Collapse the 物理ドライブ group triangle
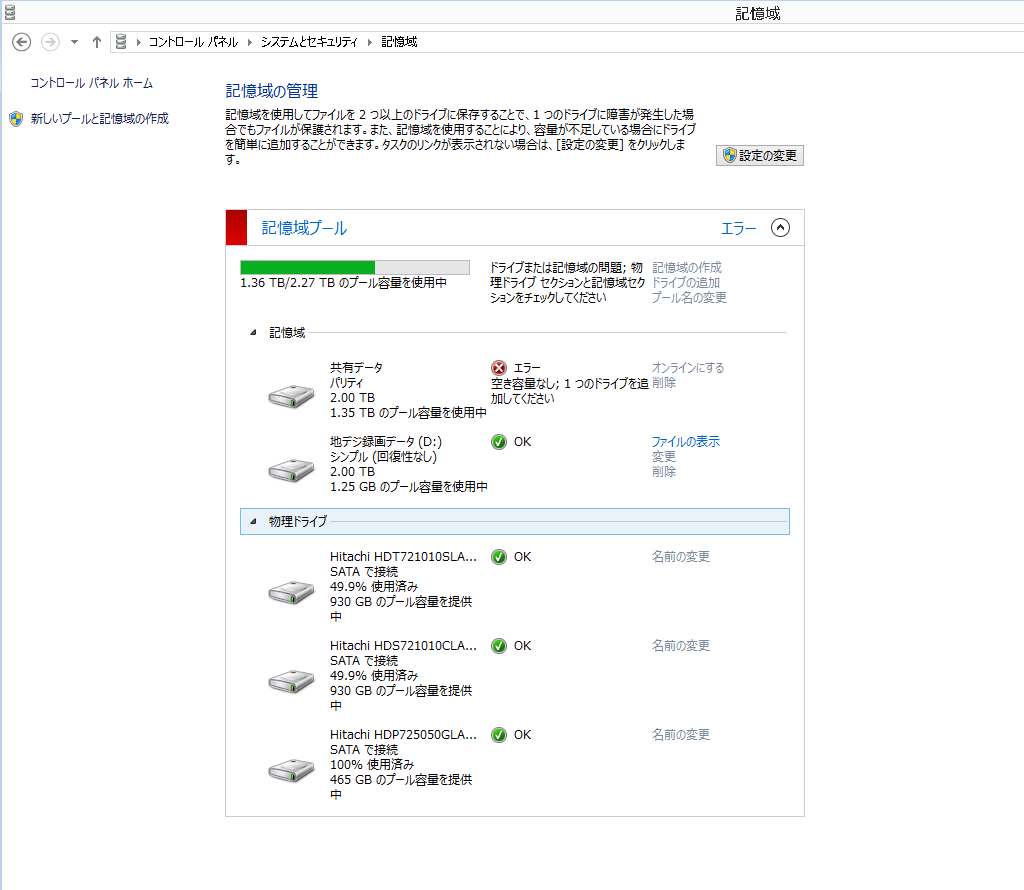This screenshot has height=890, width=1024. 253,521
